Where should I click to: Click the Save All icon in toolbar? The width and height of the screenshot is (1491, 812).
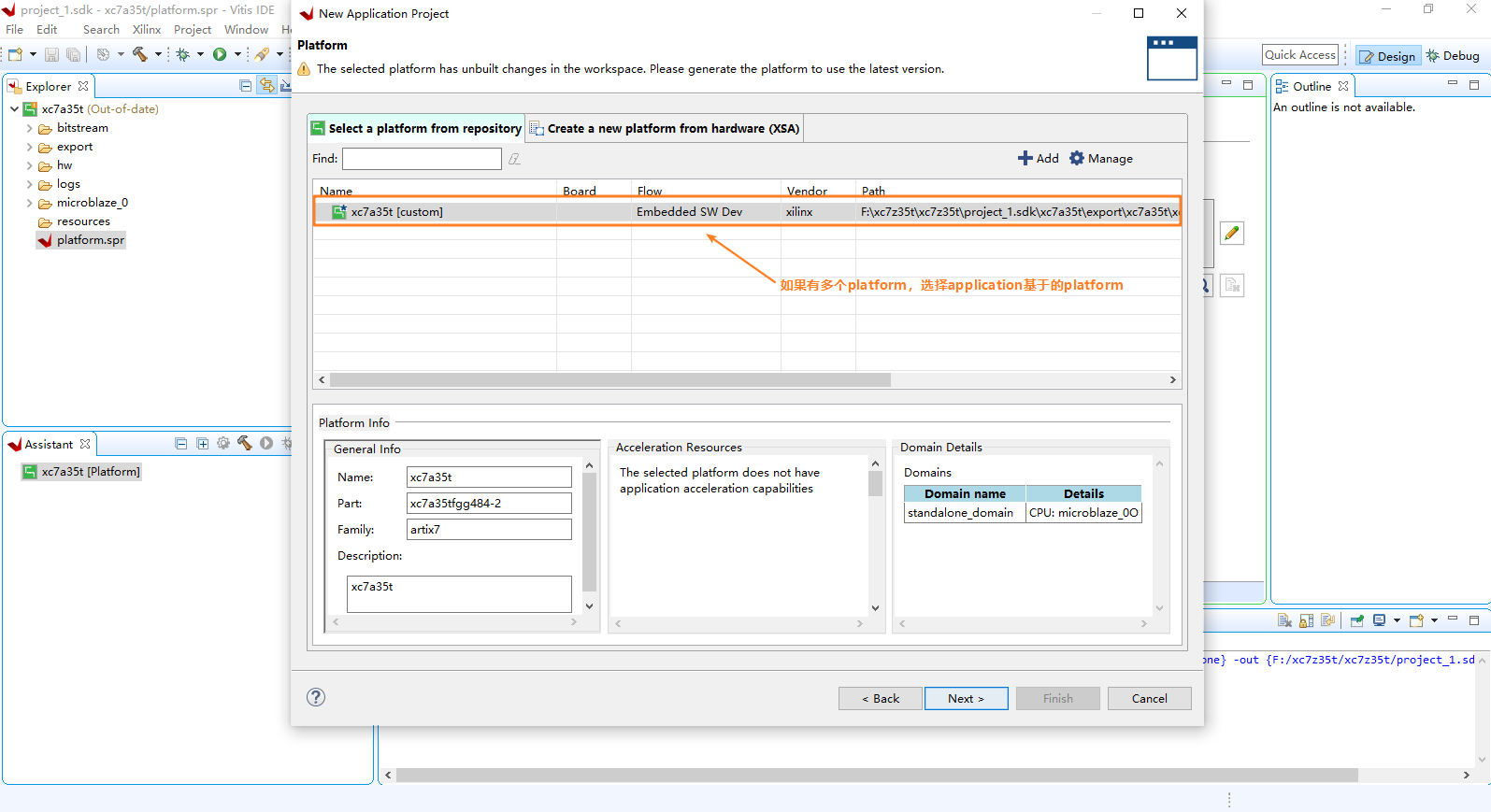click(73, 54)
